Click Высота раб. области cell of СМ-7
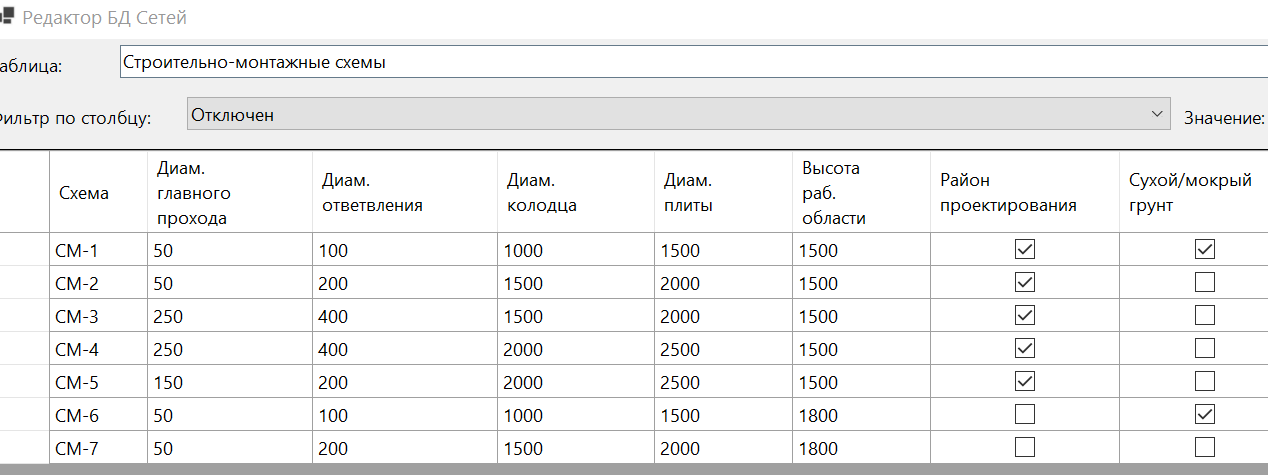This screenshot has height=475, width=1268. (860, 448)
